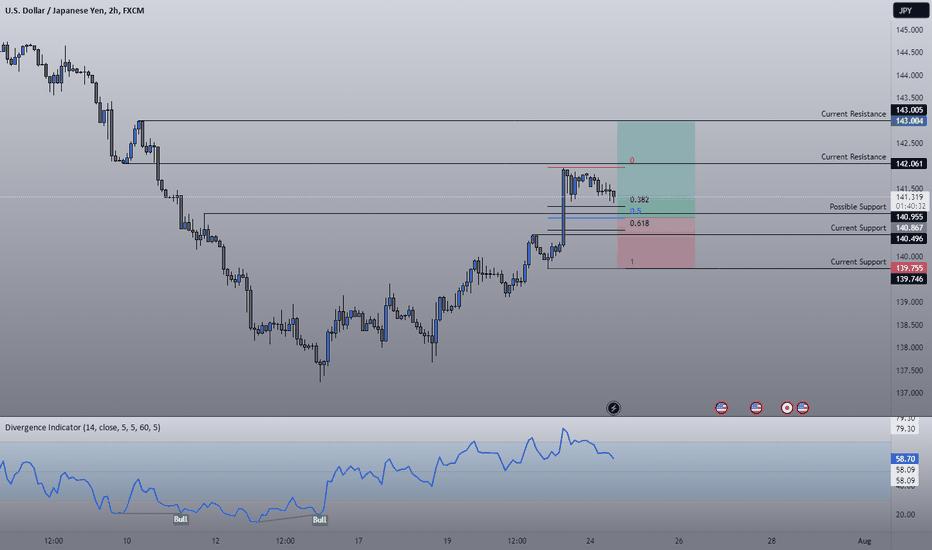
Task: Click the 12:00 label between 19 and 24
Action: click(517, 541)
